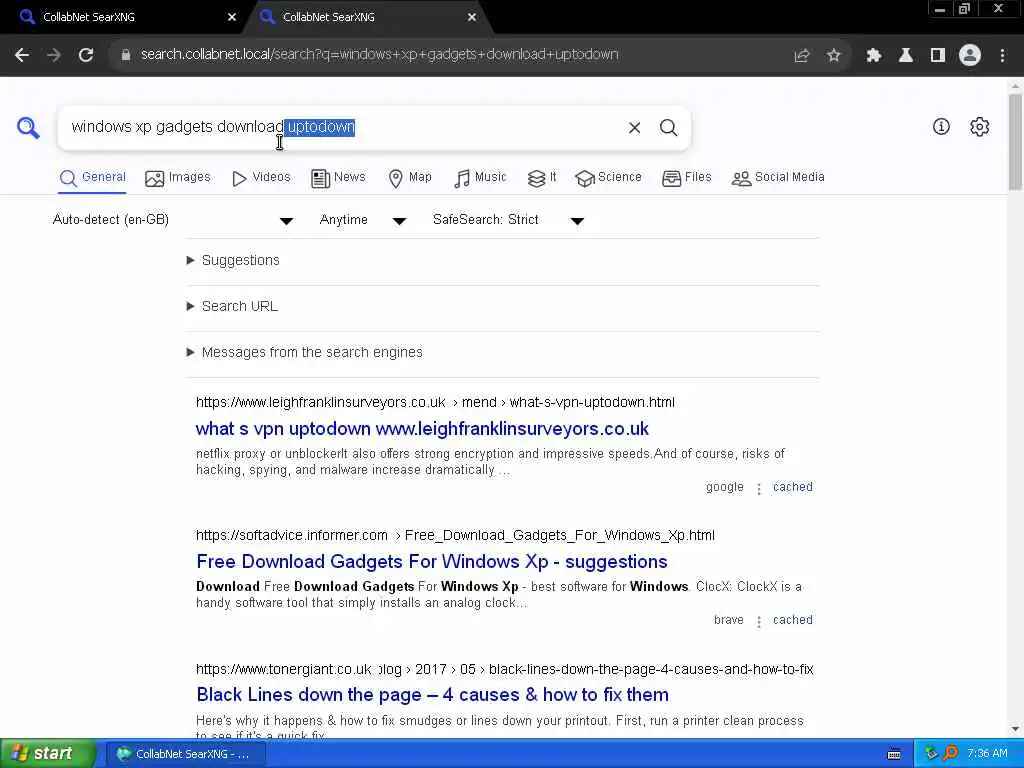Open cached version of the google result
This screenshot has height=768, width=1024.
pos(793,487)
